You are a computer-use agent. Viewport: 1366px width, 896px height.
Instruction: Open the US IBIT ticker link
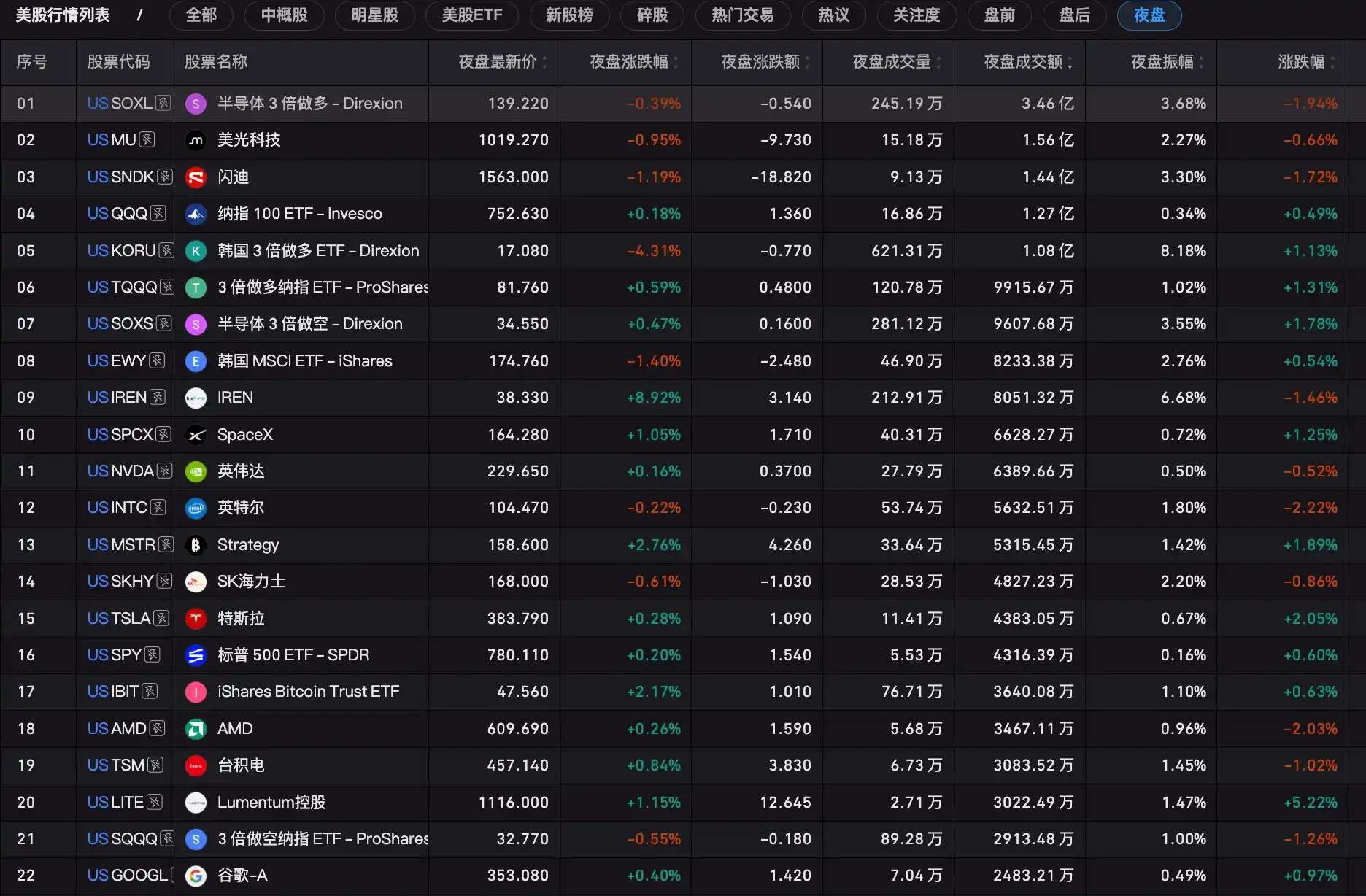113,692
